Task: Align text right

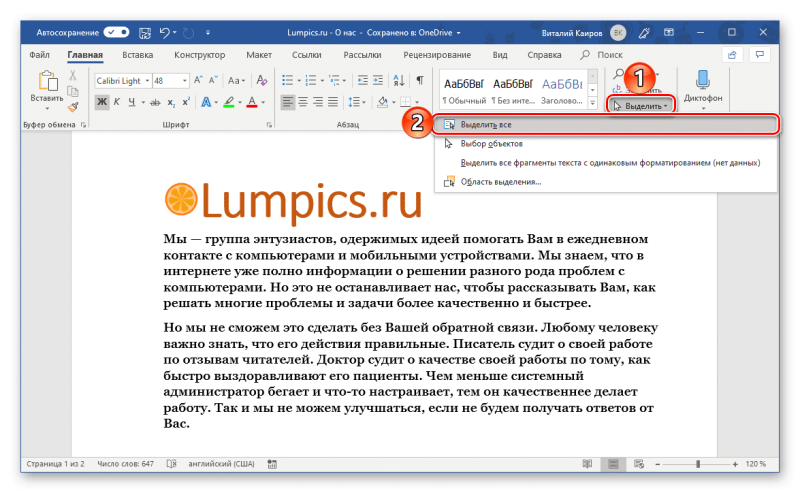Action: point(318,103)
